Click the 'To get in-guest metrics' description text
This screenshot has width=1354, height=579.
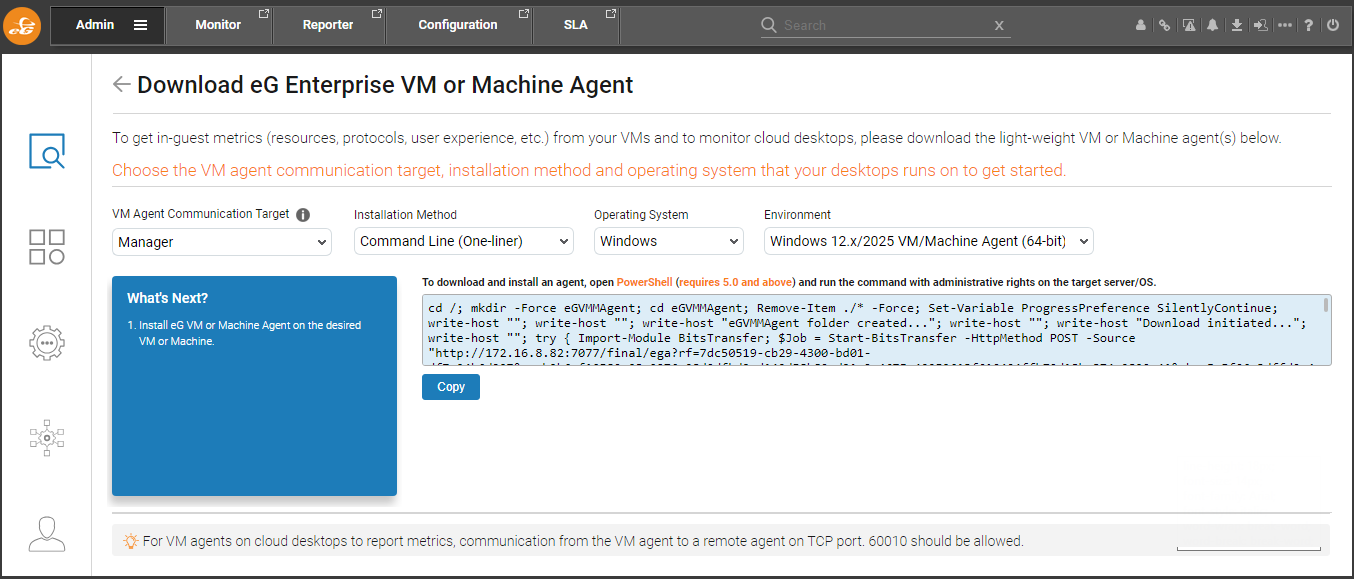(696, 138)
